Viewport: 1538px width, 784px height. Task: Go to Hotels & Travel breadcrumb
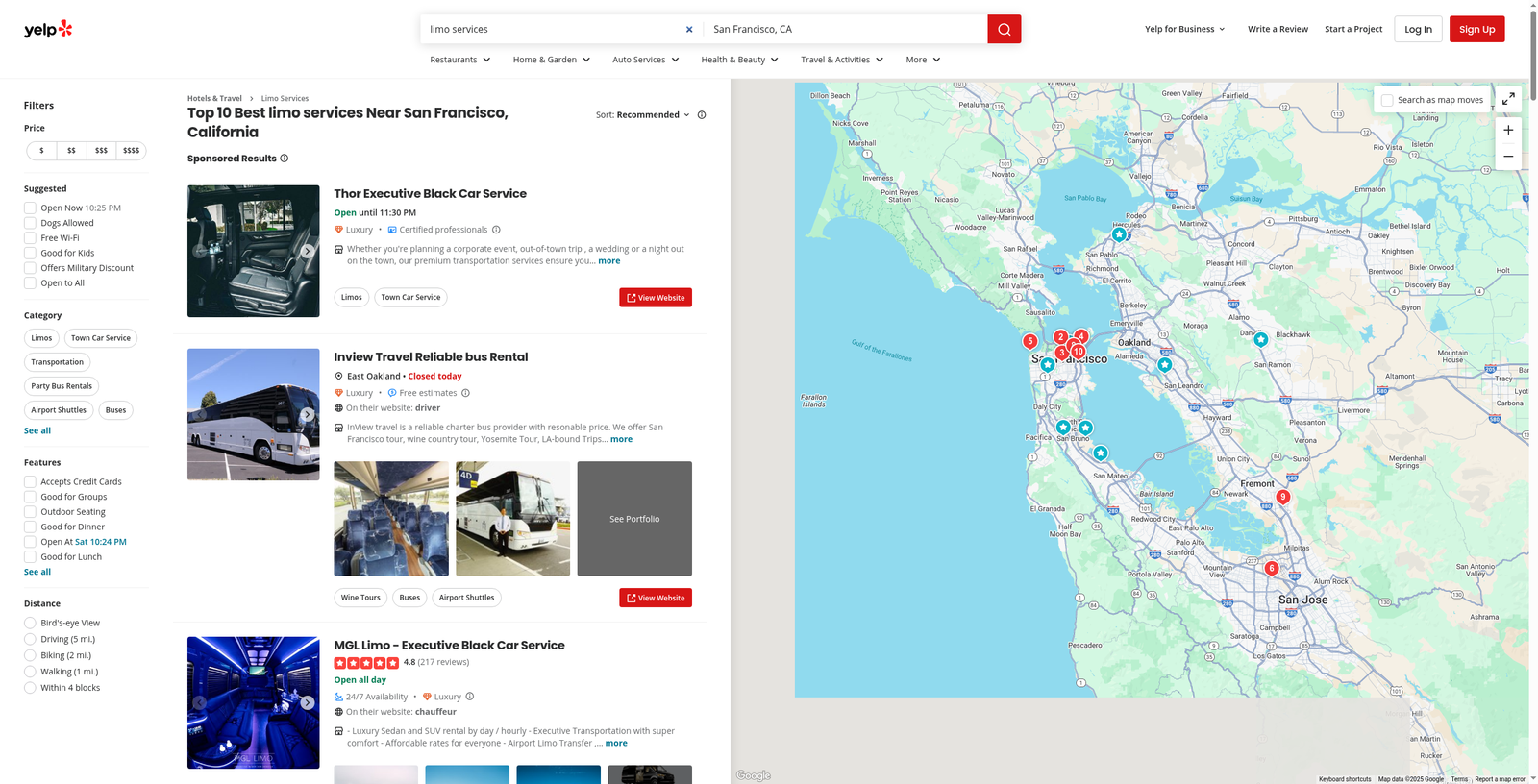(x=214, y=98)
